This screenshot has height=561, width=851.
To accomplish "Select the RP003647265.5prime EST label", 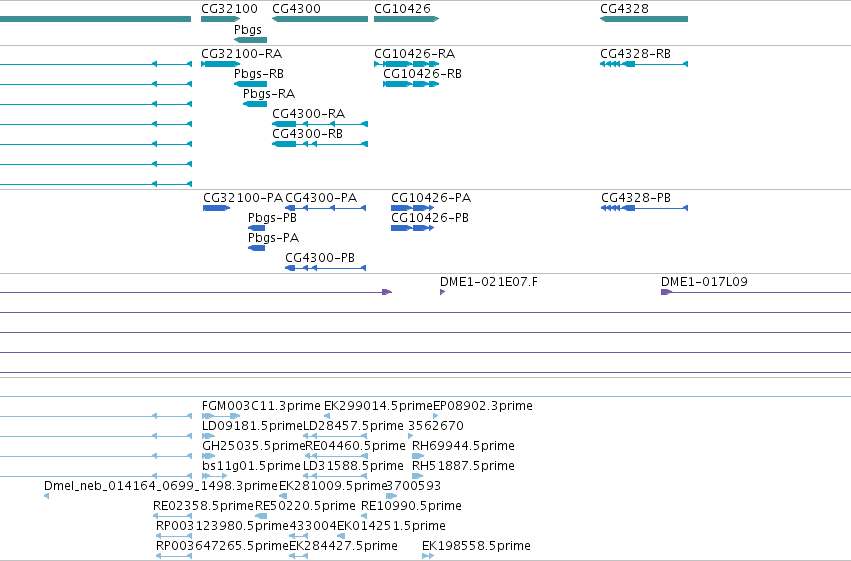I will point(223,546).
